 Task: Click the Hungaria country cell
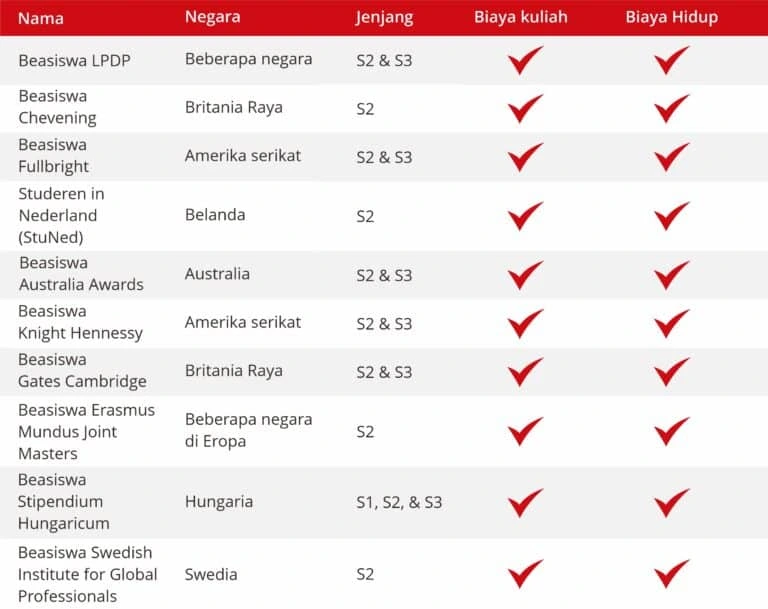coord(218,502)
